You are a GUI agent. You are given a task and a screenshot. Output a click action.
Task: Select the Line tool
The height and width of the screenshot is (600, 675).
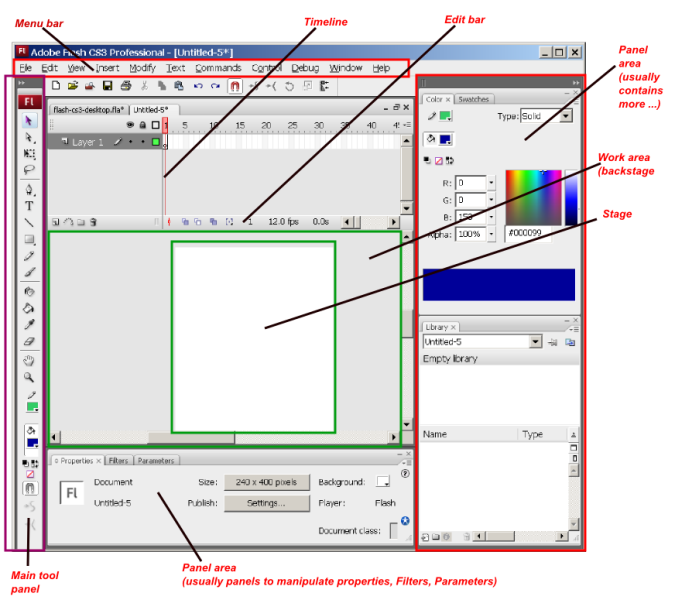29,223
